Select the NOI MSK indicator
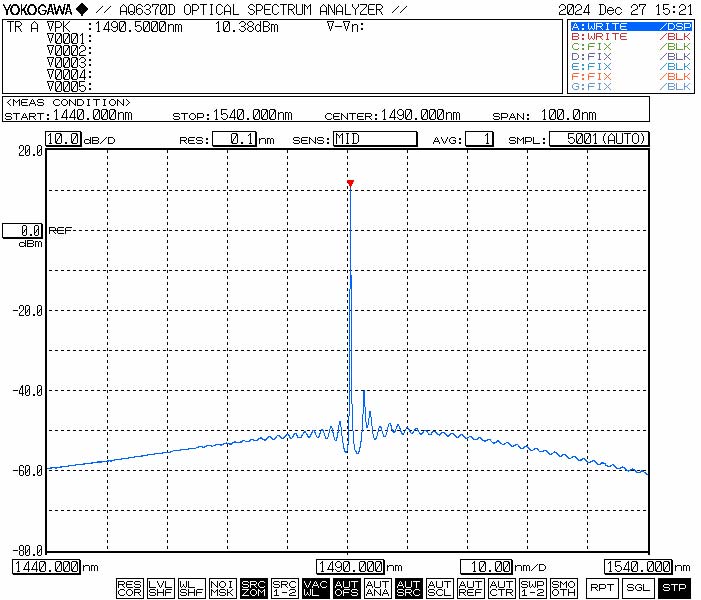Viewport: 701px width, 600px height. (x=222, y=588)
